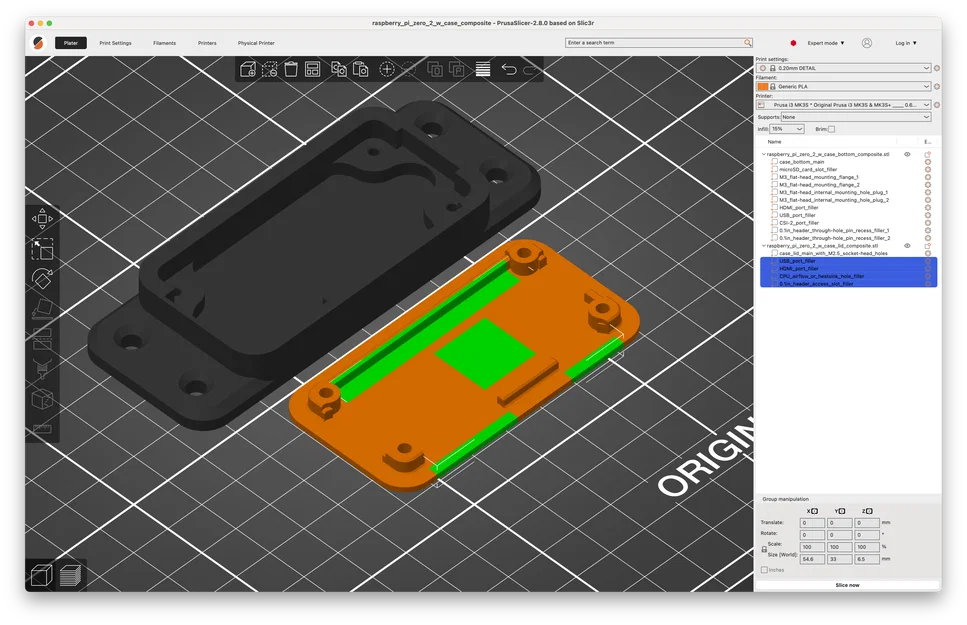This screenshot has width=967, height=625.
Task: Collapse the raspberry_pi_zero_2_w_case_lid_composite tree
Action: pos(766,244)
